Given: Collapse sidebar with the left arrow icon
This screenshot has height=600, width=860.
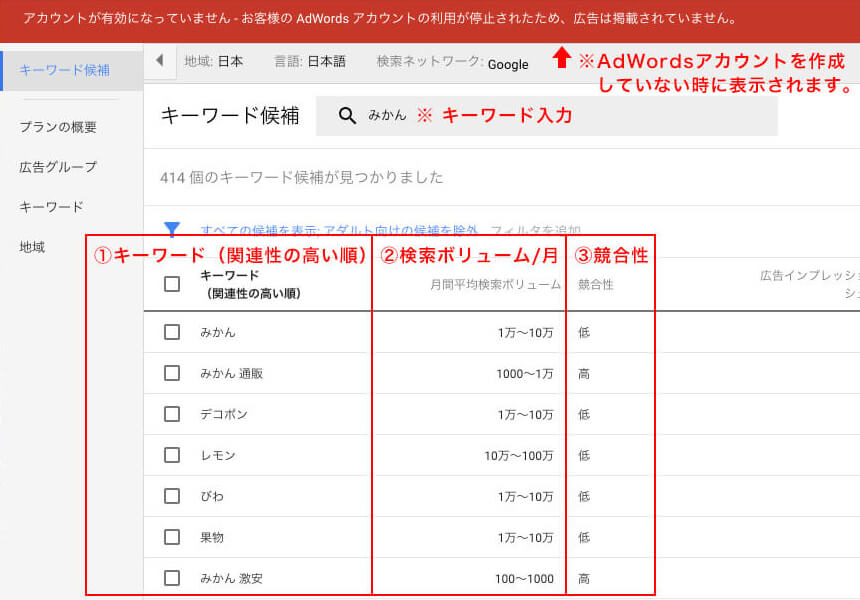Looking at the screenshot, I should coord(160,60).
